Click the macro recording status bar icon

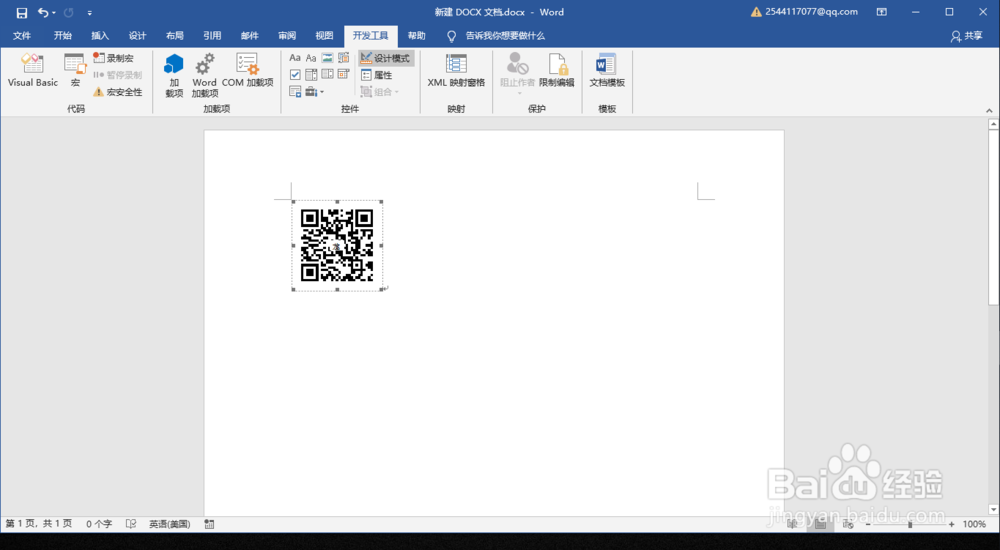click(x=209, y=524)
